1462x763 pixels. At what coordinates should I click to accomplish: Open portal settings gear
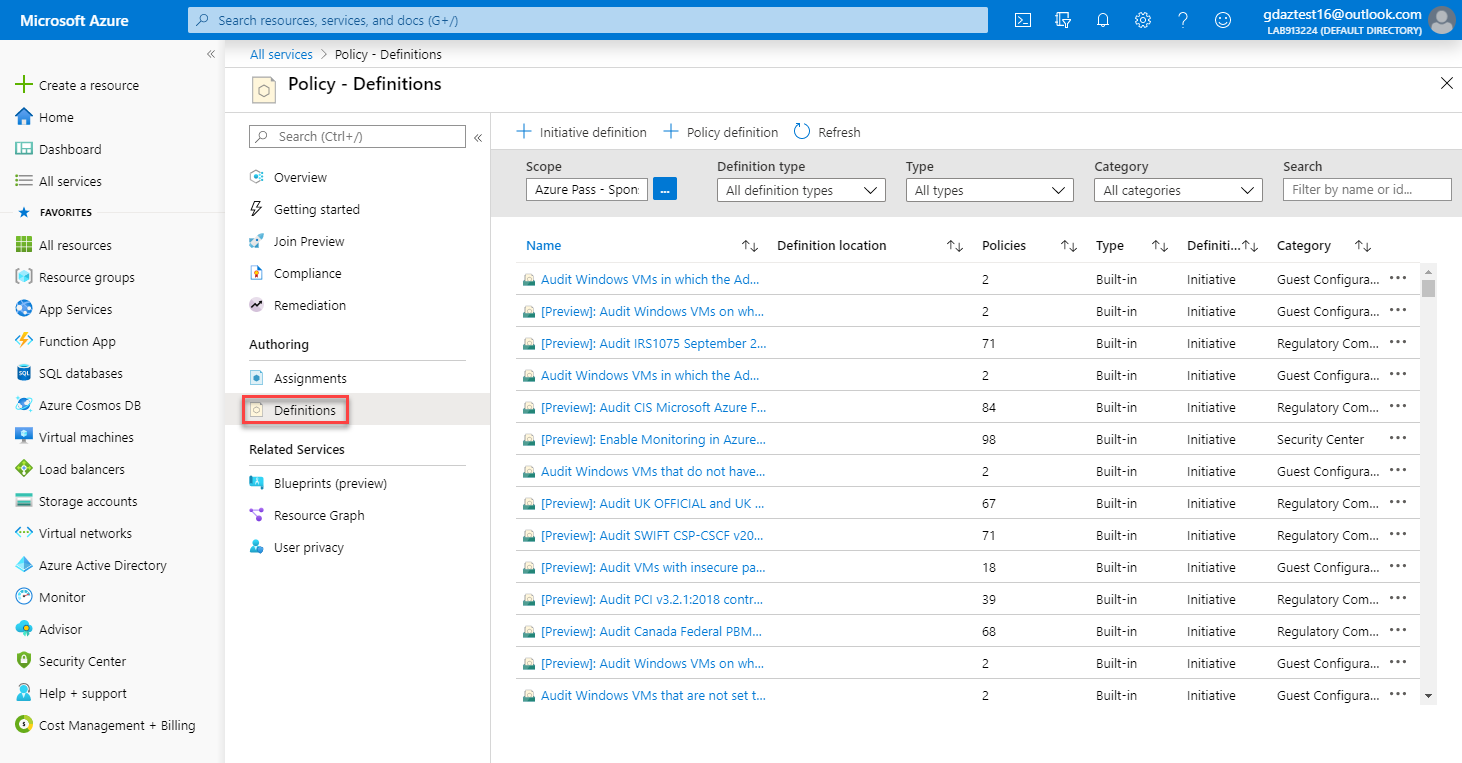[x=1143, y=20]
